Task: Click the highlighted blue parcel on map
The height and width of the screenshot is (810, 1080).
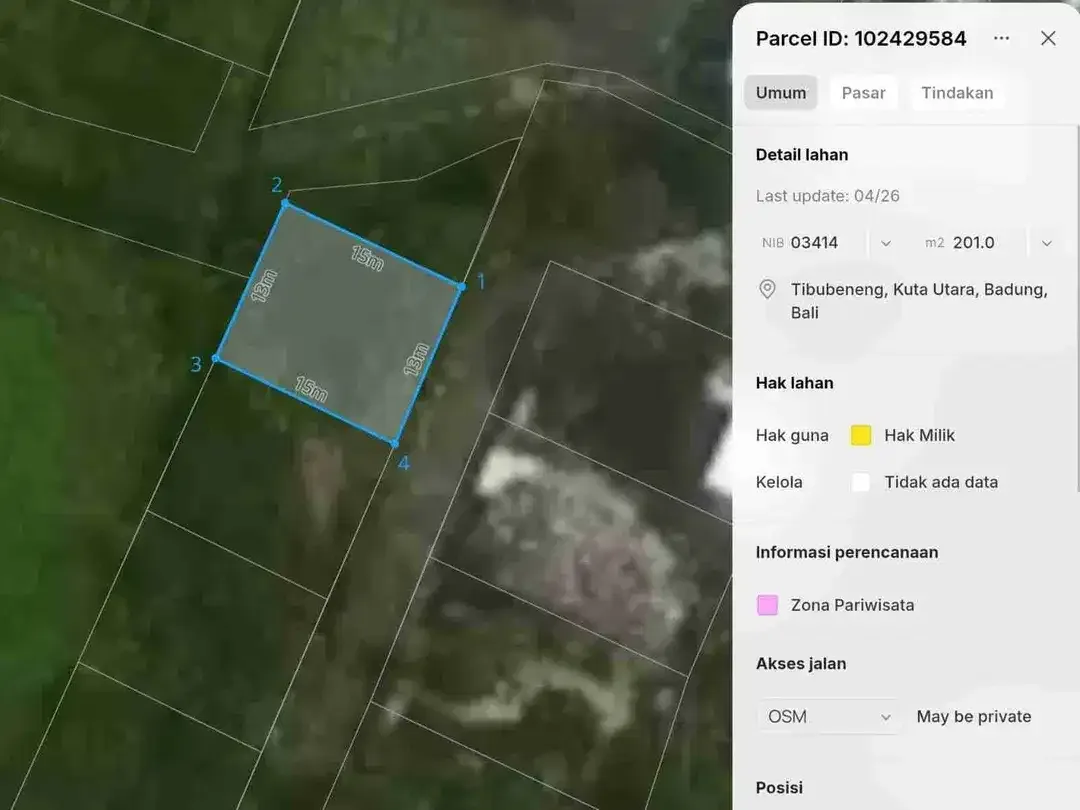Action: point(338,324)
